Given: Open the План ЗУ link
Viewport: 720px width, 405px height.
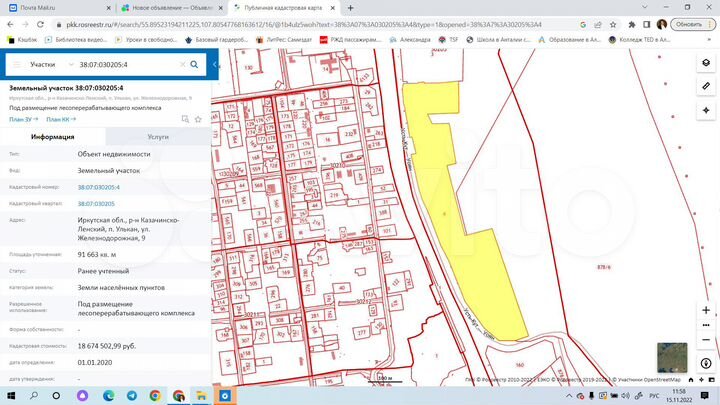Looking at the screenshot, I should [x=22, y=119].
